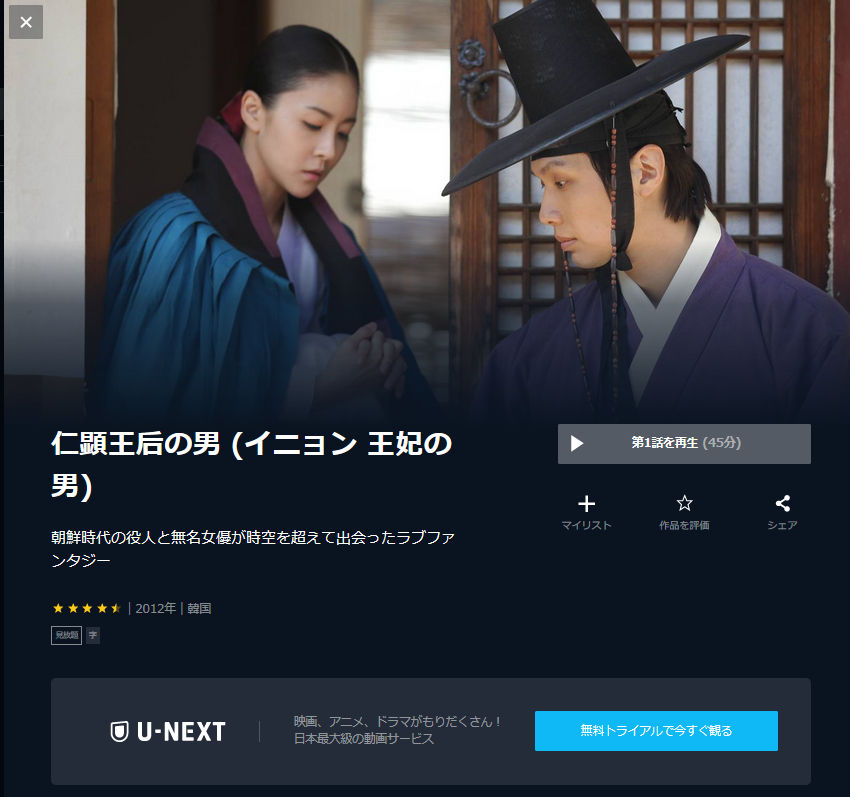The height and width of the screenshot is (797, 850).
Task: Select the 2012年 release year
Action: pyautogui.click(x=156, y=608)
